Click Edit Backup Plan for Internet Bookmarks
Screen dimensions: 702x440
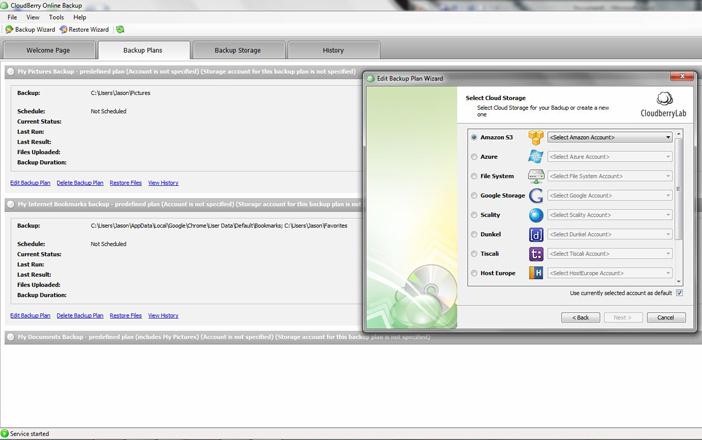pos(30,316)
